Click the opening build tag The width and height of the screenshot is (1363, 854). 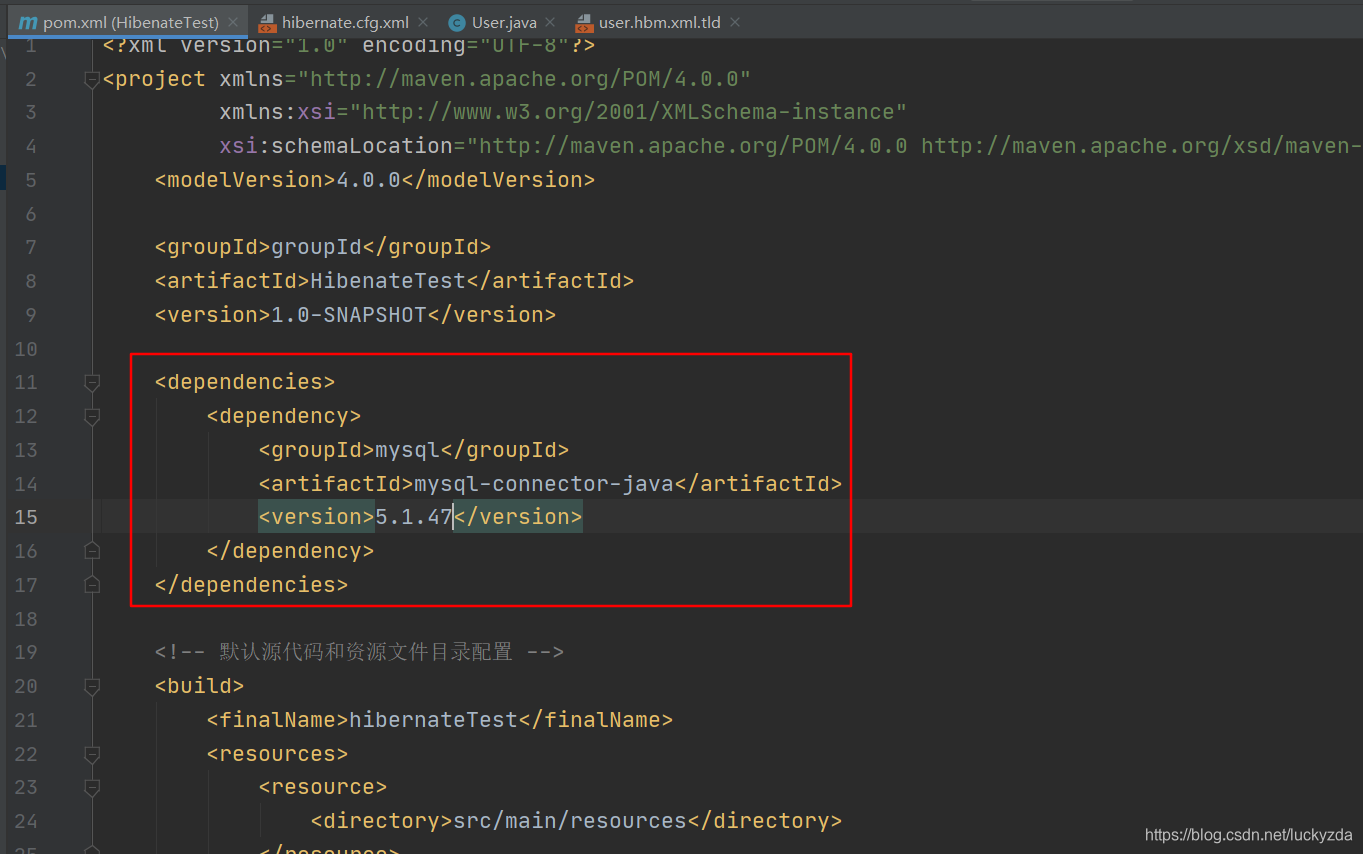point(199,686)
